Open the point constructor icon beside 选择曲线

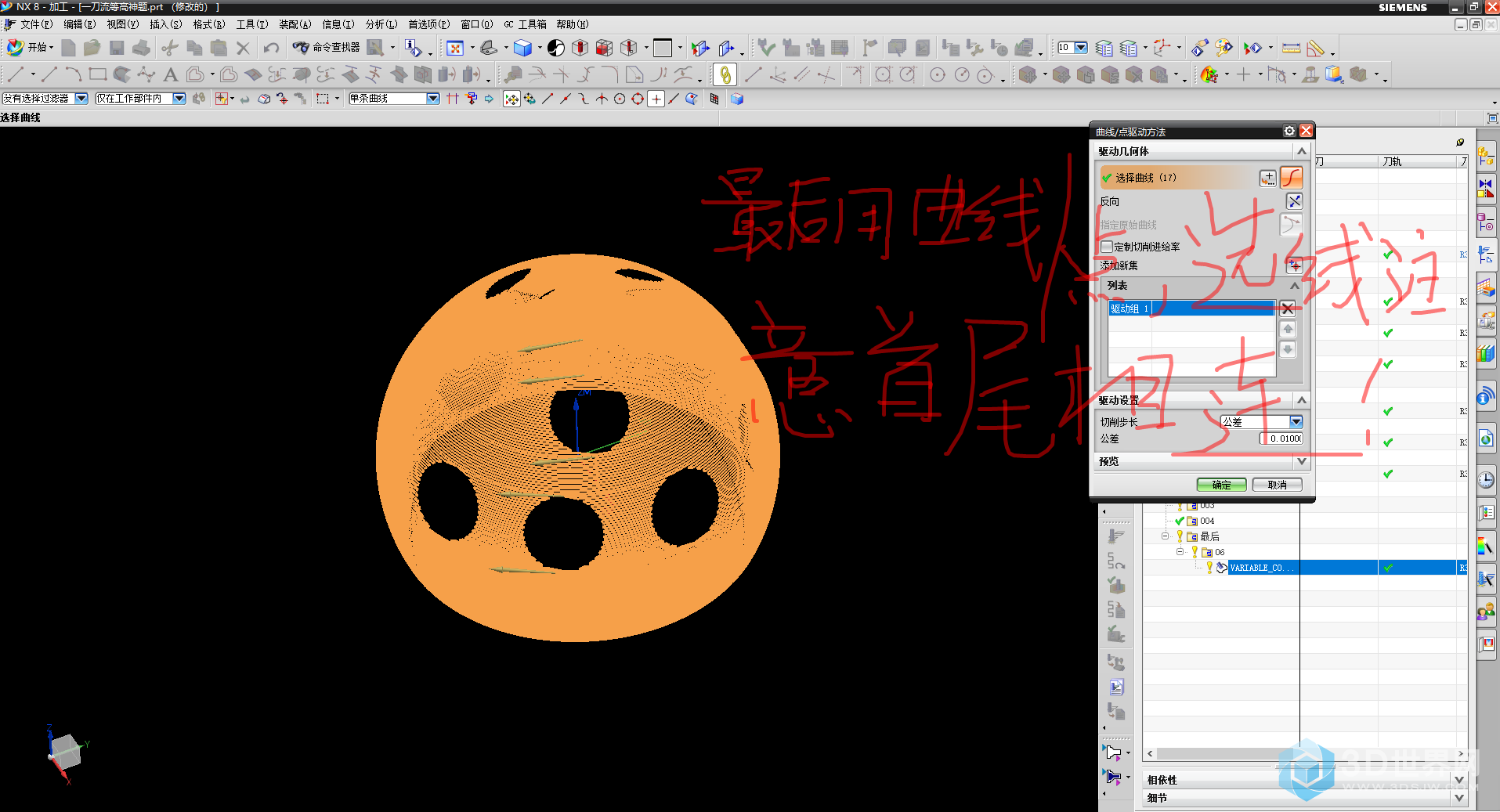pos(1267,178)
